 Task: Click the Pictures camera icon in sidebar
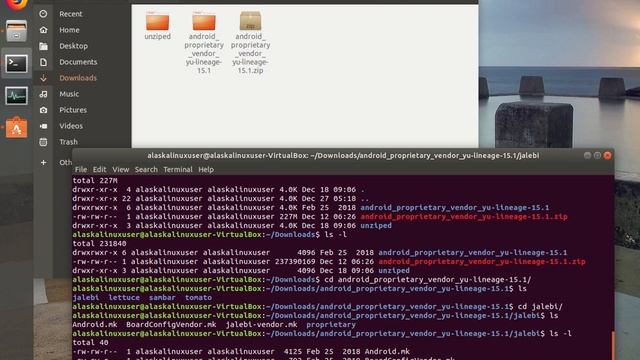(43, 110)
